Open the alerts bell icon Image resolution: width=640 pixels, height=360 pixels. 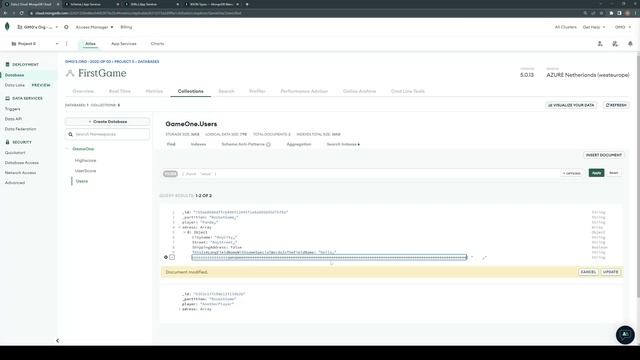pyautogui.click(x=630, y=44)
